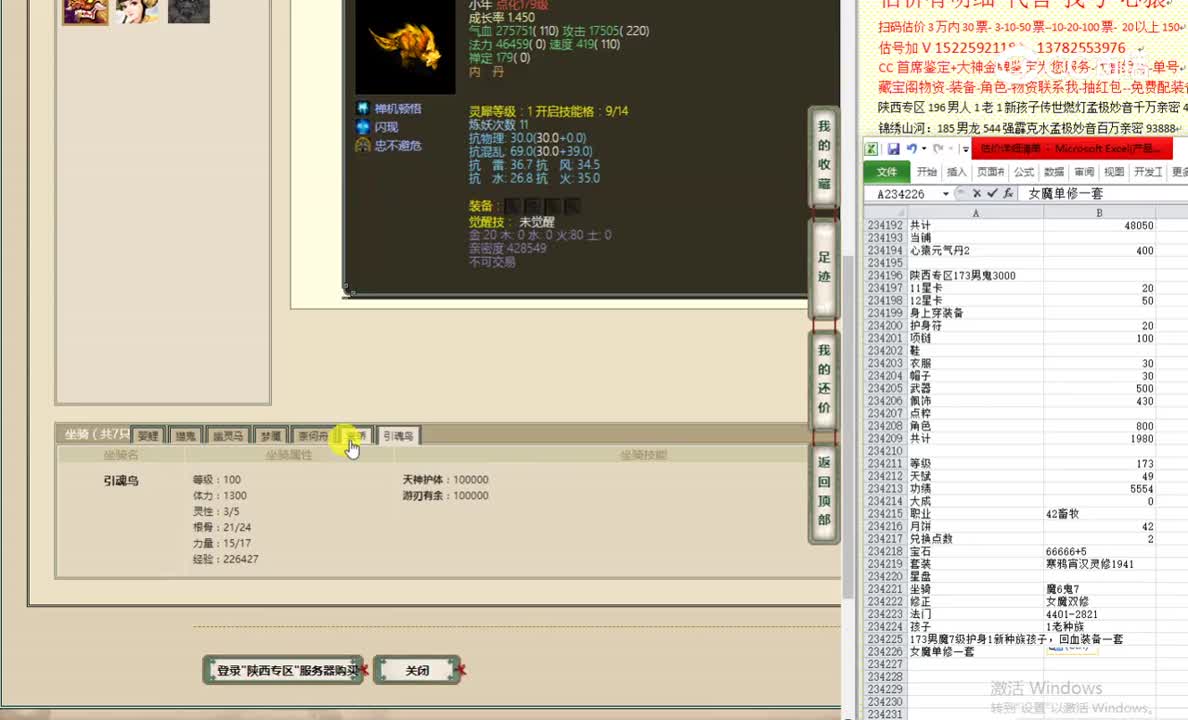Click the 我的还价 side button
Viewport: 1188px width, 720px height.
click(824, 379)
